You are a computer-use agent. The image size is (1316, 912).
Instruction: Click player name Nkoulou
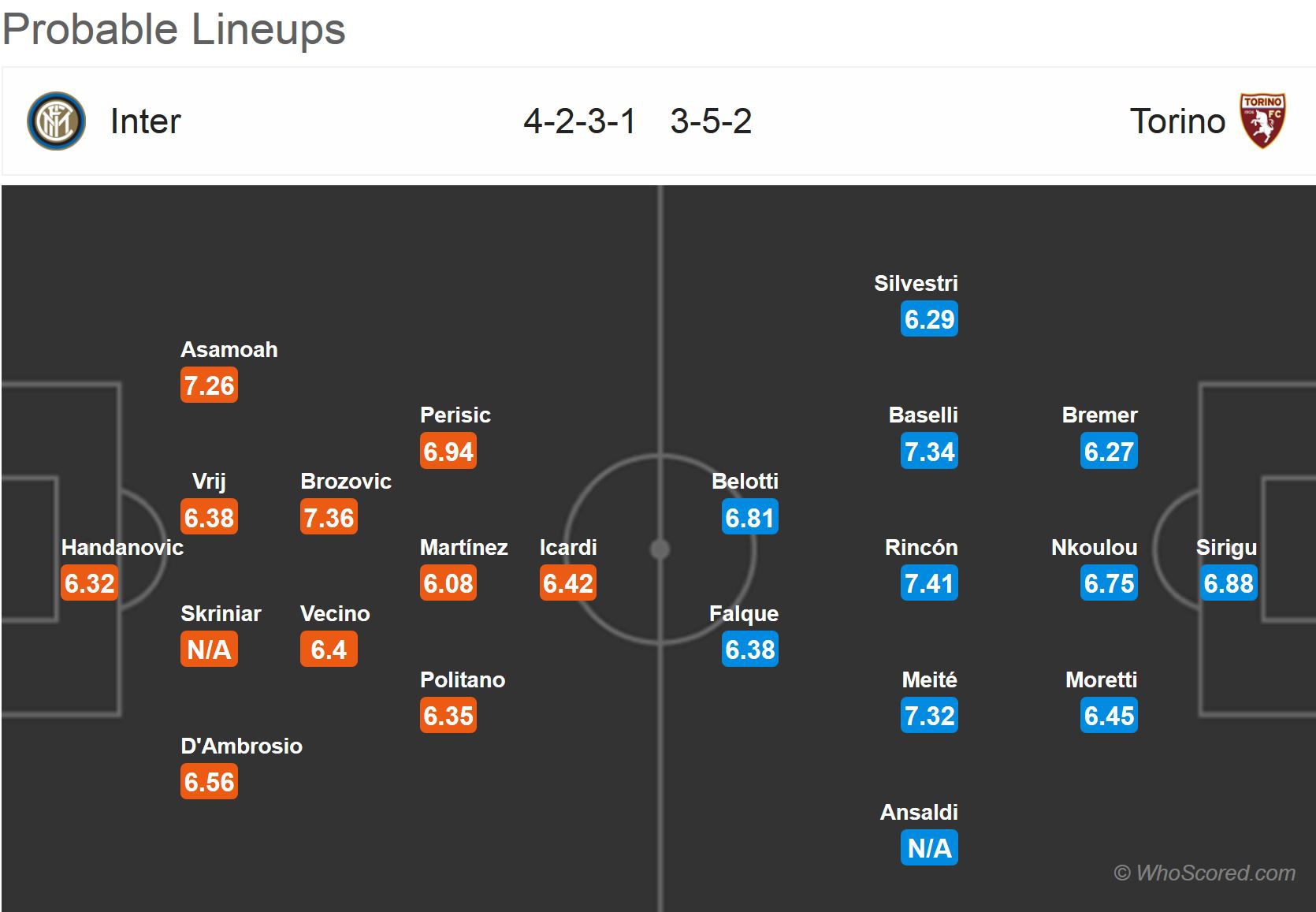pos(1094,547)
